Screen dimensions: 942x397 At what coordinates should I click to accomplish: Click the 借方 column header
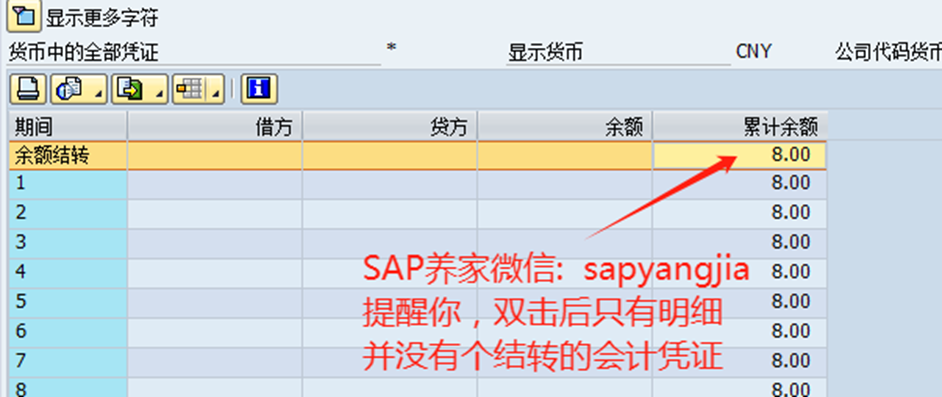[214, 126]
